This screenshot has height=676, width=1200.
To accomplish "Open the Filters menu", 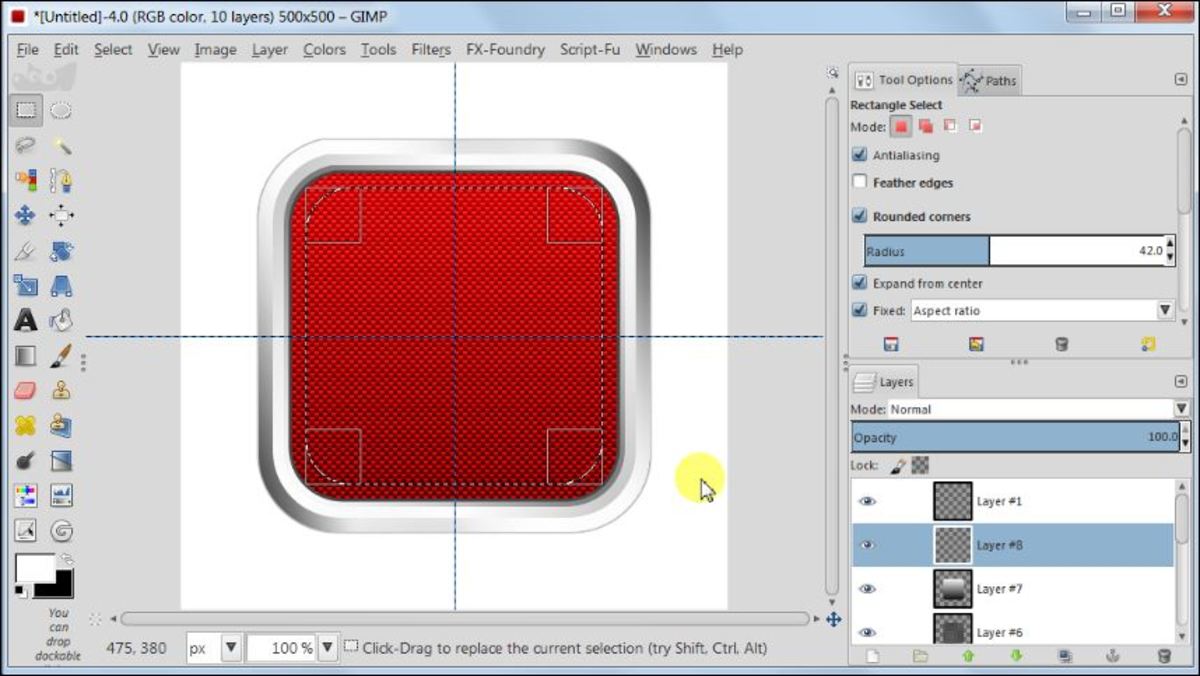I will pos(430,49).
